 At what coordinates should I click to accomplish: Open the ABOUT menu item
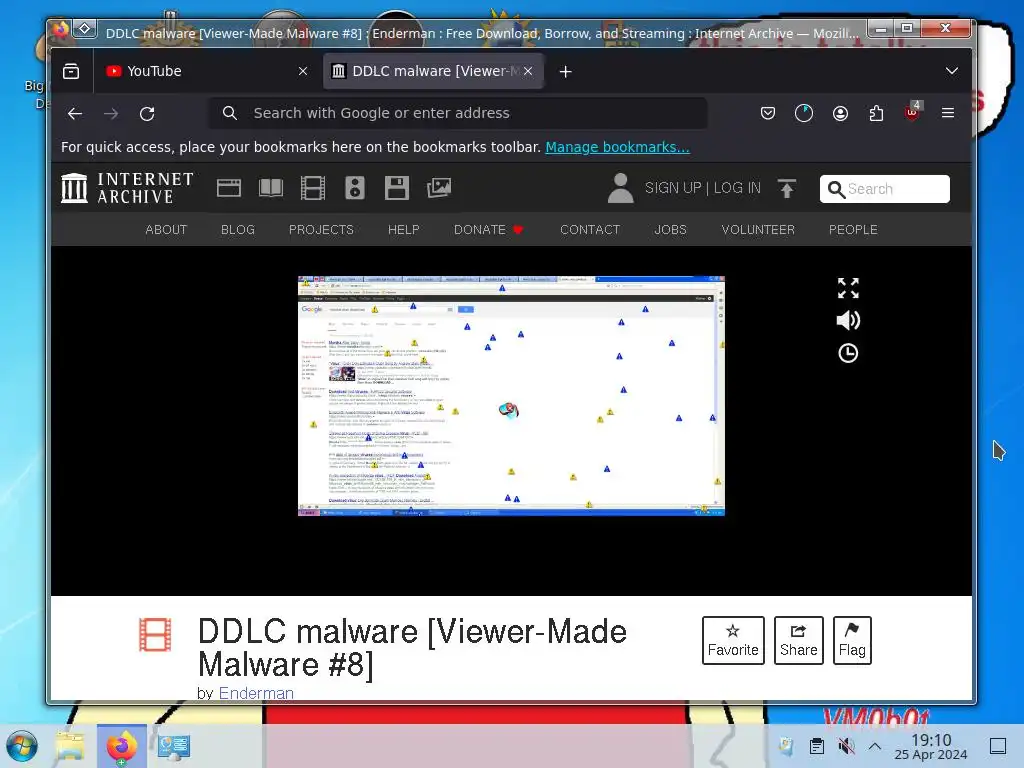coord(166,230)
